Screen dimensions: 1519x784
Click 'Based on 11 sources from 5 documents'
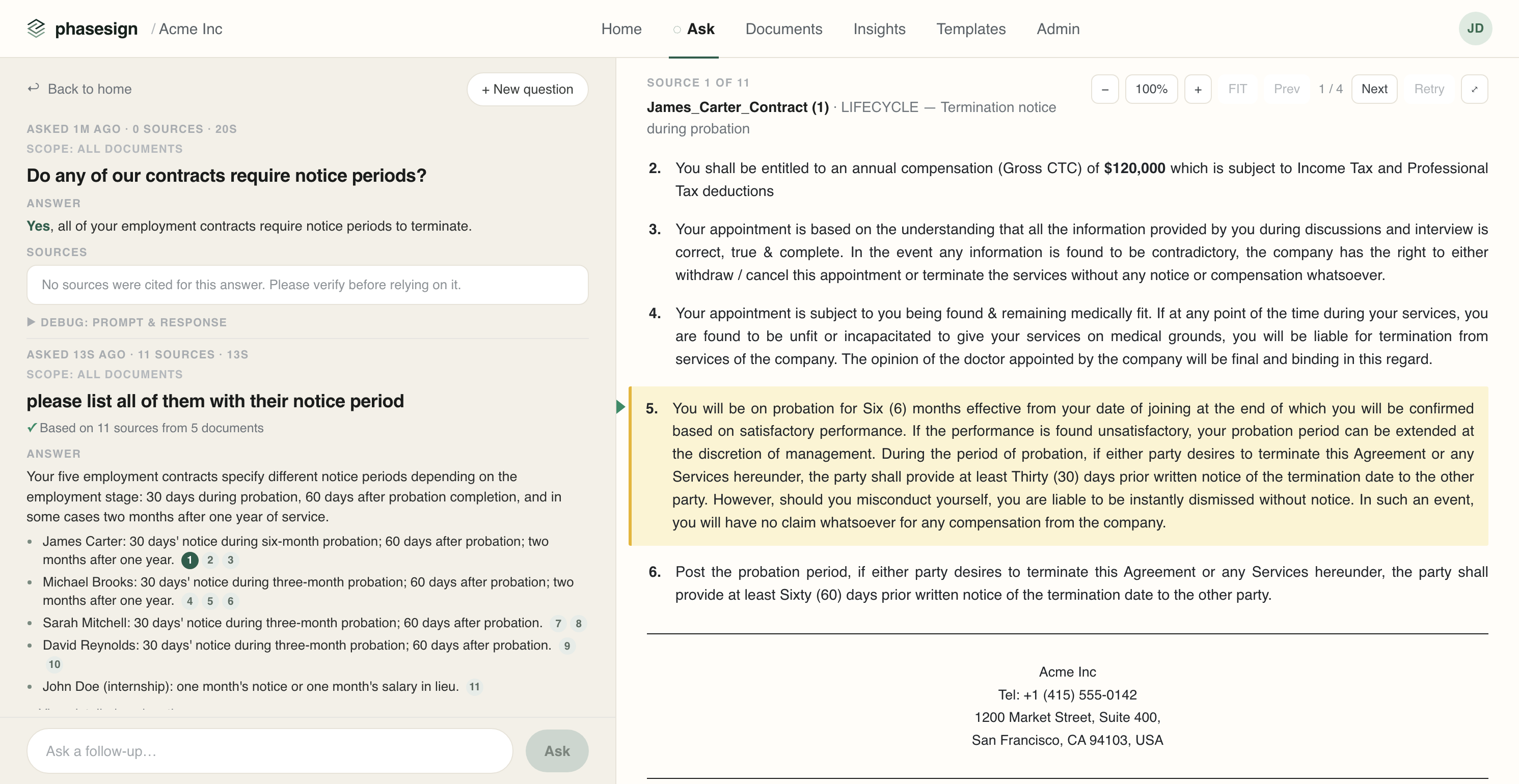[151, 428]
